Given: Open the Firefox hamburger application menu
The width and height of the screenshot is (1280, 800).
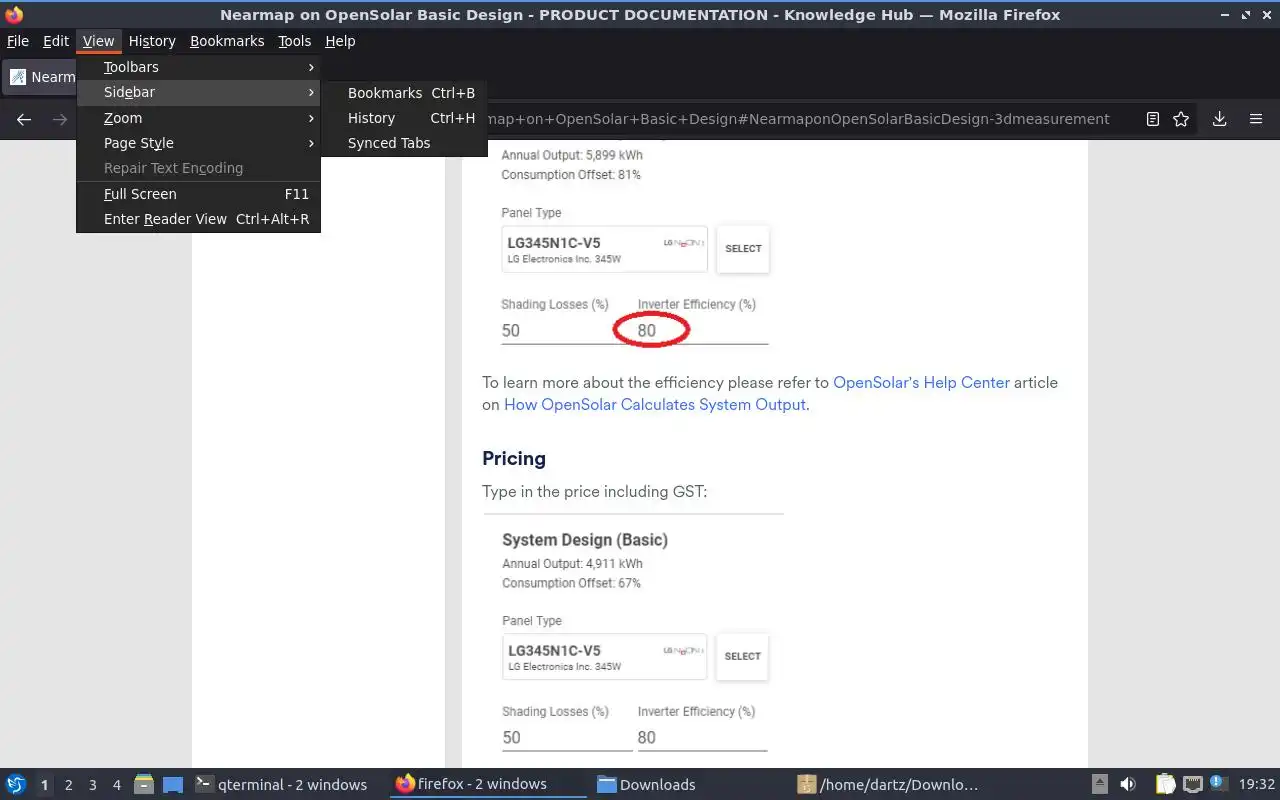Looking at the screenshot, I should coord(1256,119).
